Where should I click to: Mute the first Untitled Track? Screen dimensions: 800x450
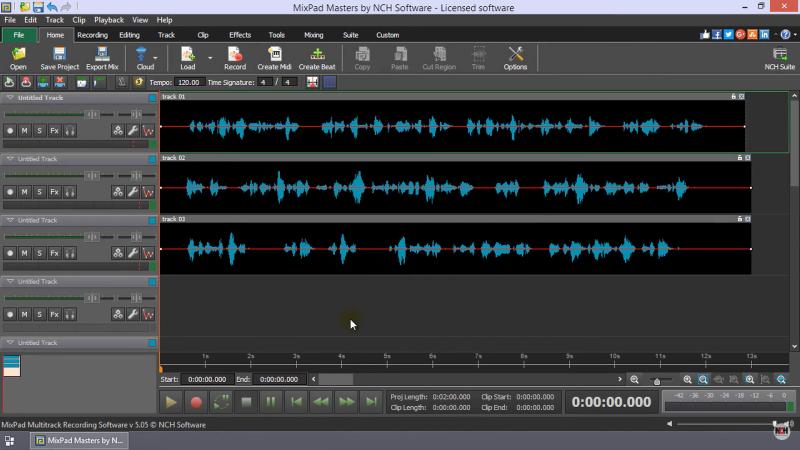tap(24, 131)
